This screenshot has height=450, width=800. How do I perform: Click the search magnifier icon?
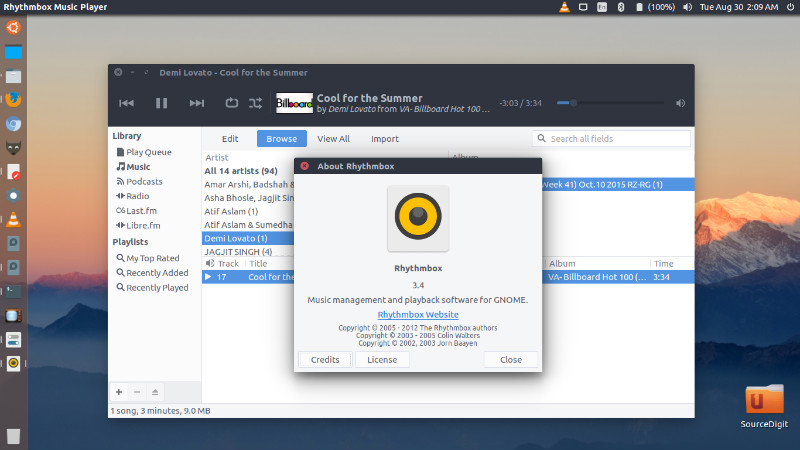pos(541,138)
